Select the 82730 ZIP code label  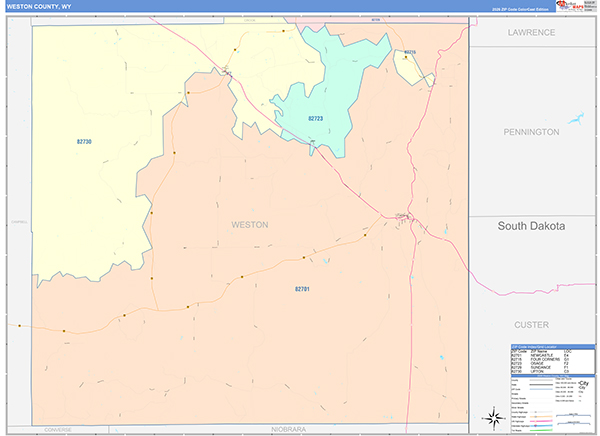[84, 142]
